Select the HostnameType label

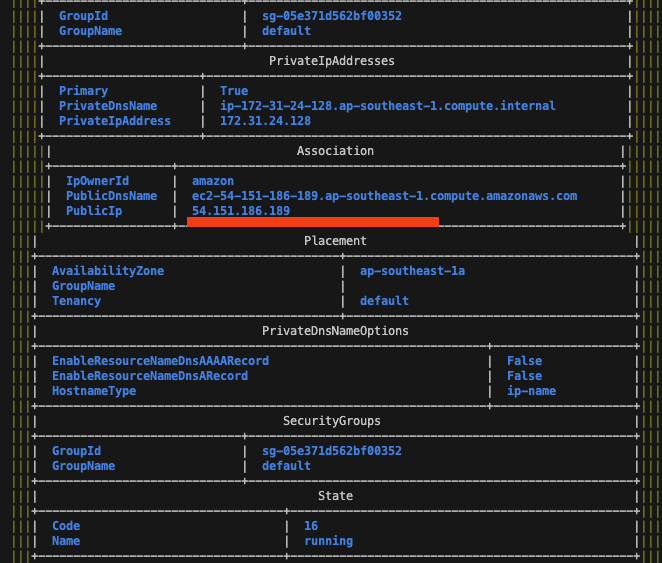94,391
